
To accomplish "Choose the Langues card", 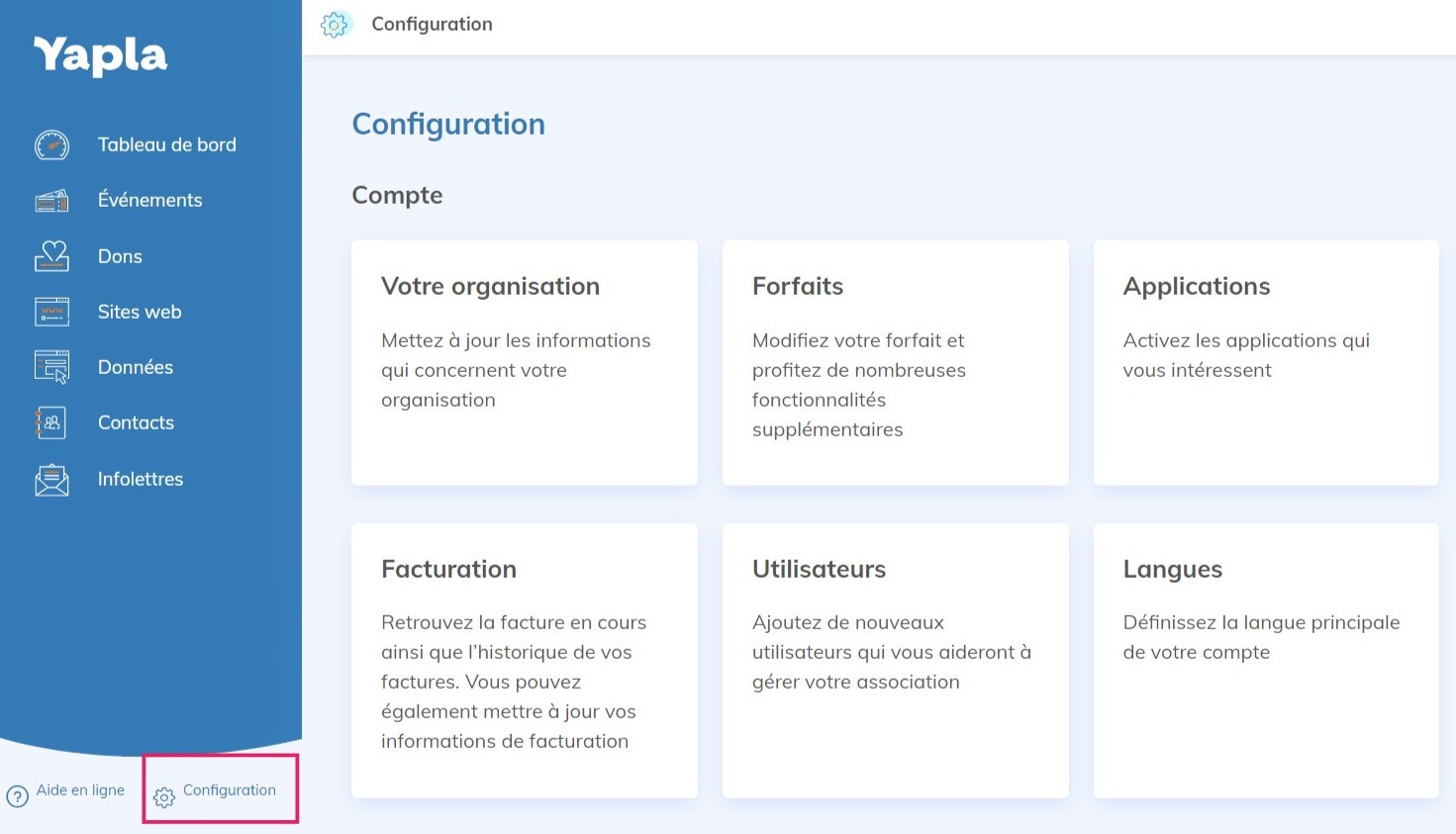I will pos(1265,660).
